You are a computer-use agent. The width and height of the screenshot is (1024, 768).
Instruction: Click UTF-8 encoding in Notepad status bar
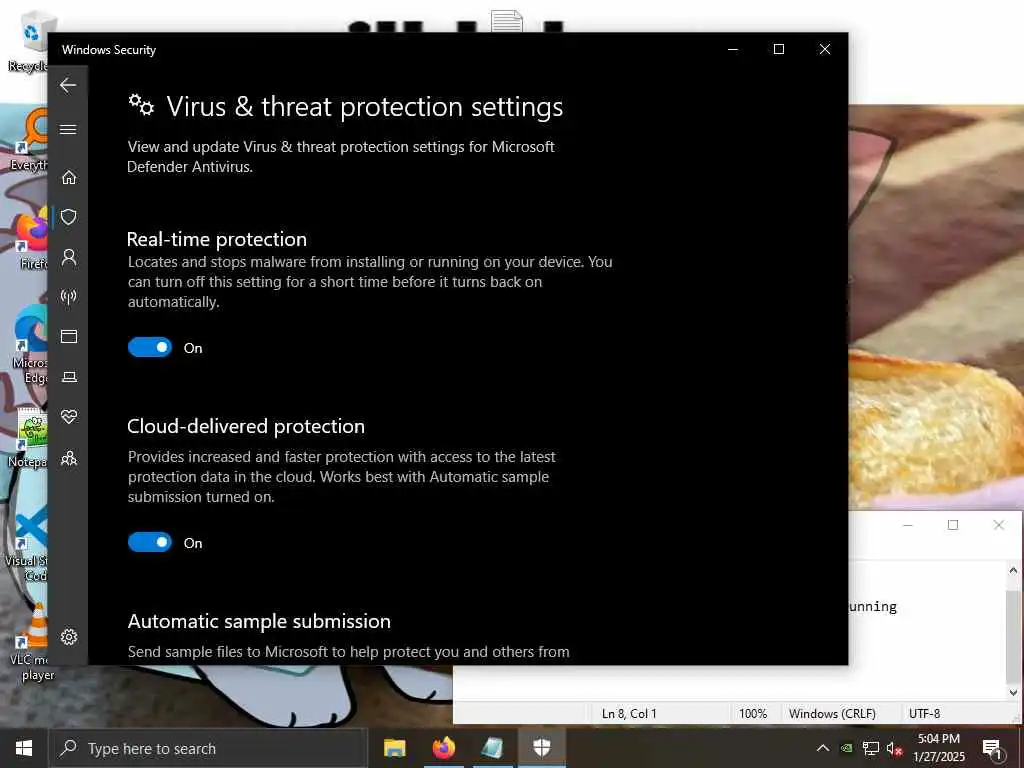(924, 714)
